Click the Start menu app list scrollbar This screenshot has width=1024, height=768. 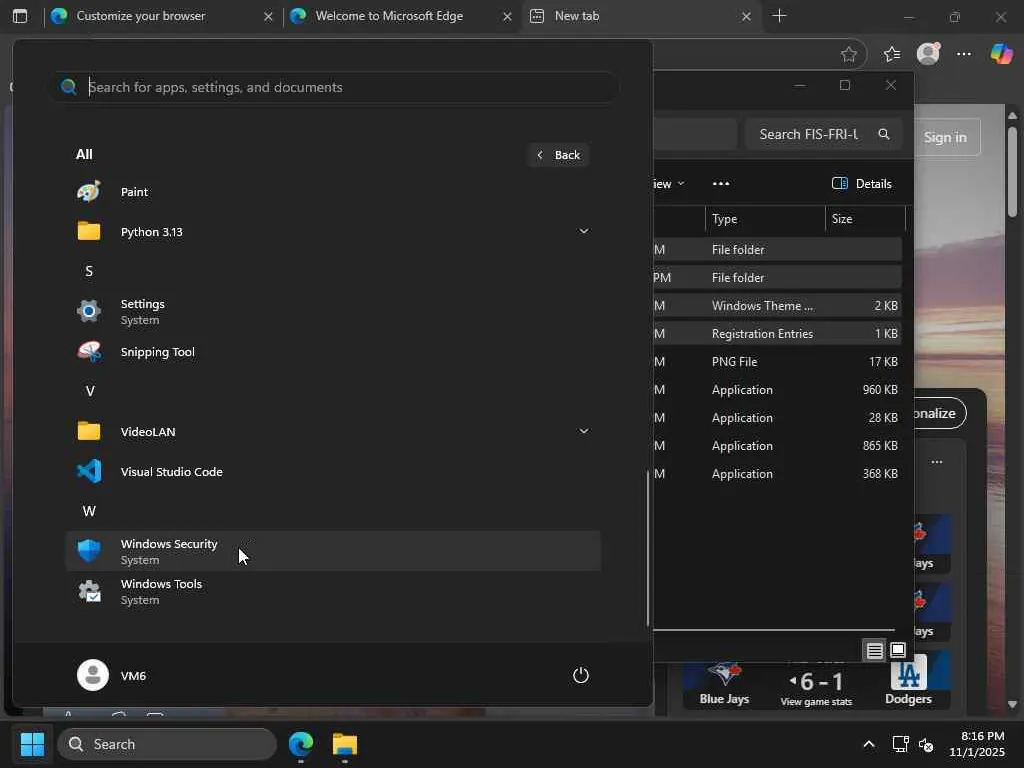point(648,547)
